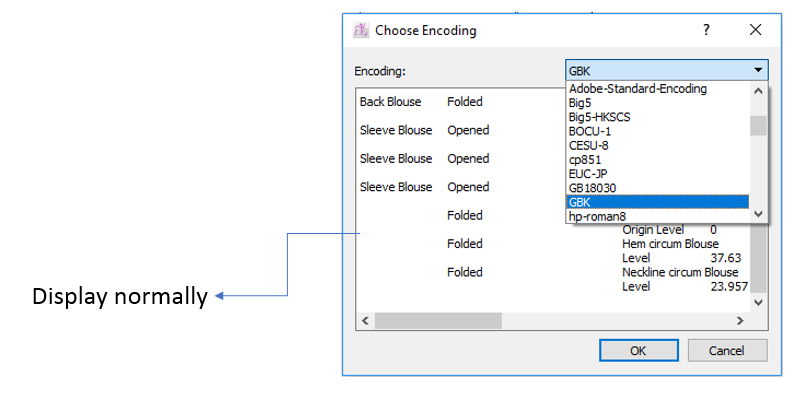The width and height of the screenshot is (800, 399).
Task: Pick EUC-JP encoding entry
Action: [x=588, y=174]
